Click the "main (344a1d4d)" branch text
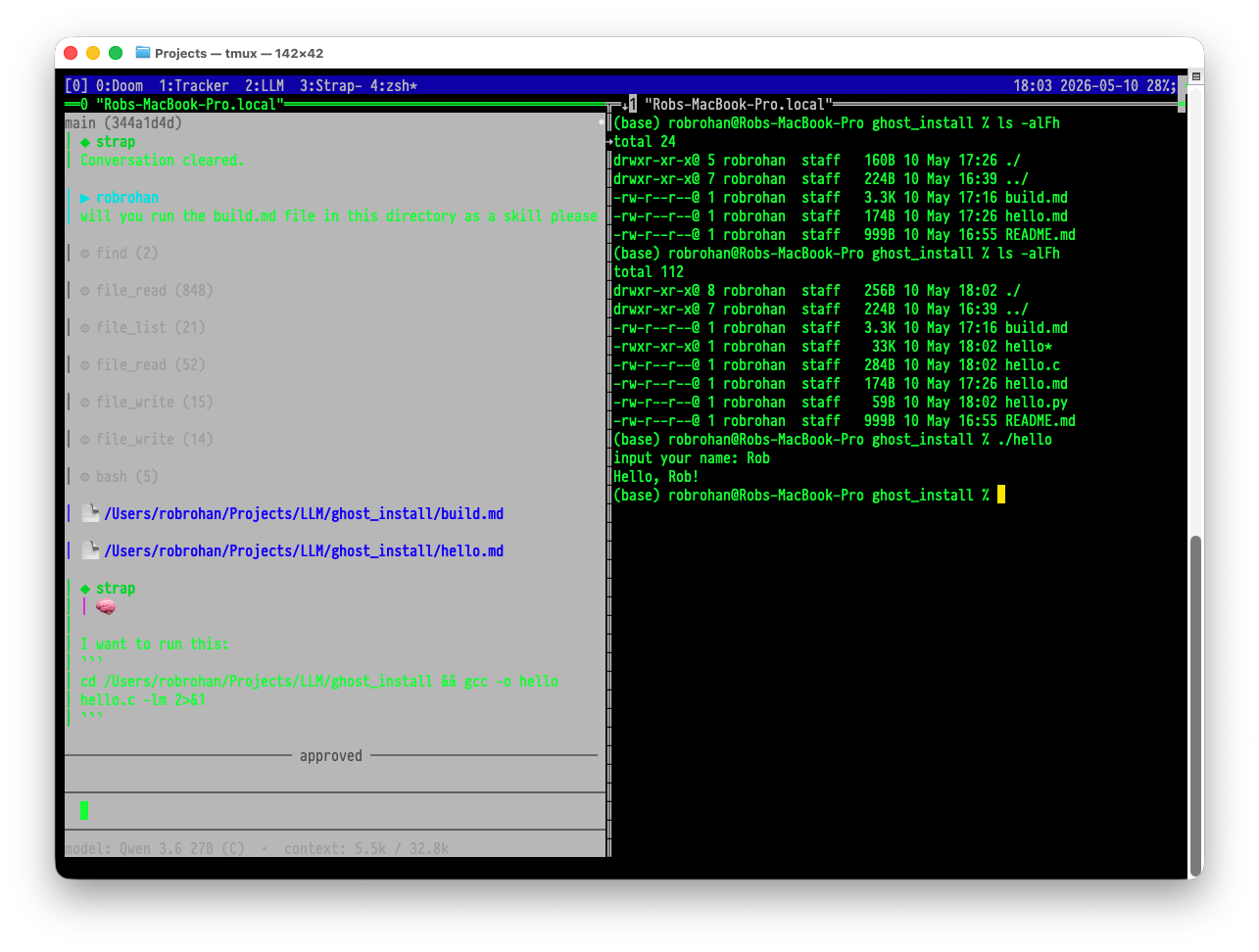This screenshot has height=952, width=1259. coord(123,123)
